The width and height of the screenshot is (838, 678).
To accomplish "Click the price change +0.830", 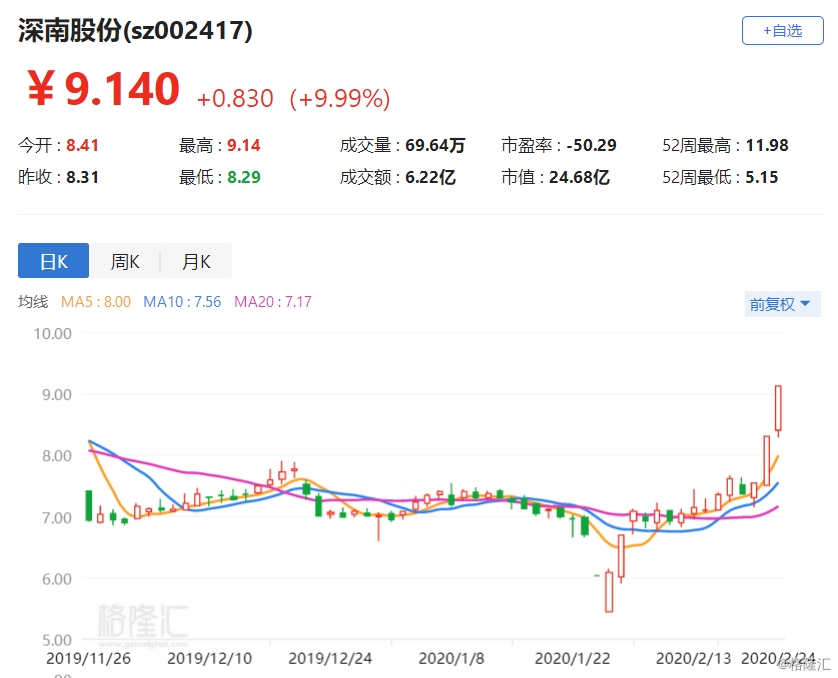I will pyautogui.click(x=235, y=98).
